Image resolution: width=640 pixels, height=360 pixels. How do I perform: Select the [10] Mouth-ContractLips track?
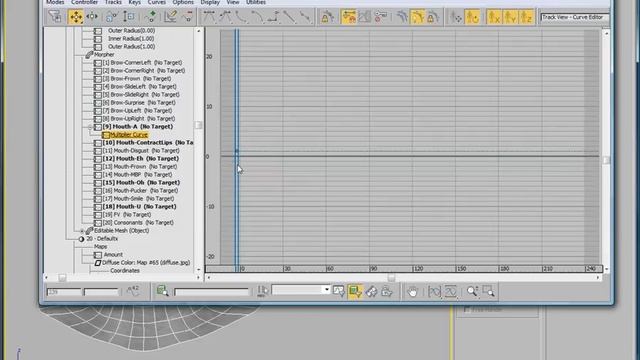click(x=148, y=142)
